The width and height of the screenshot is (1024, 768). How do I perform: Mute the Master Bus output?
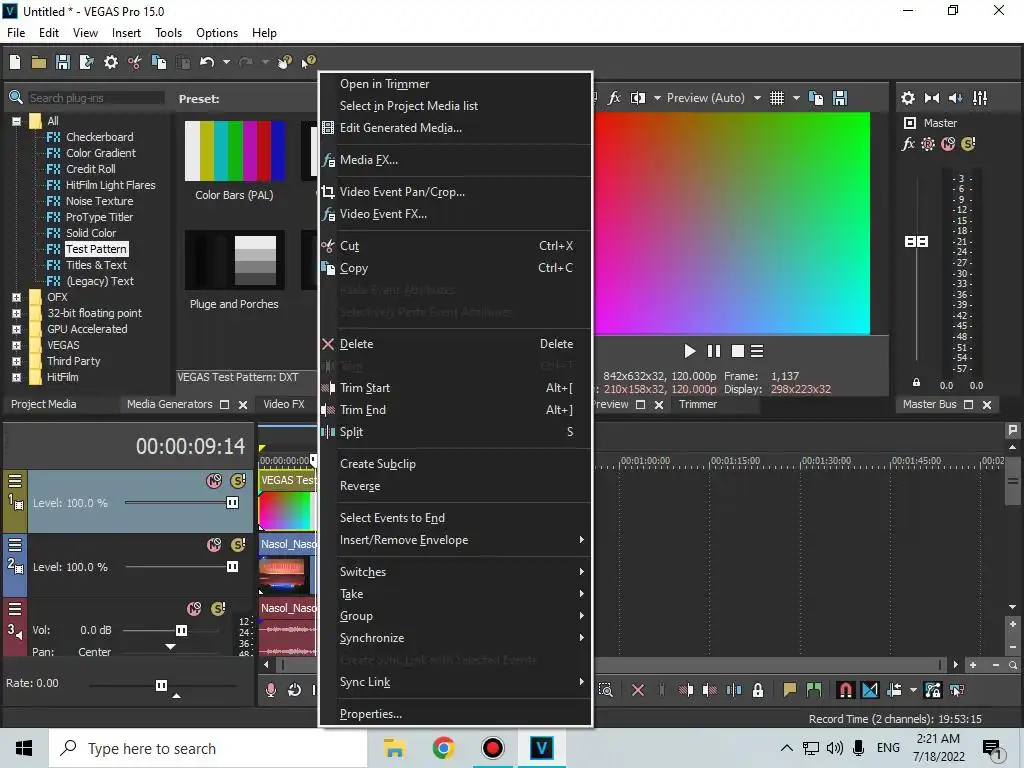tap(948, 144)
